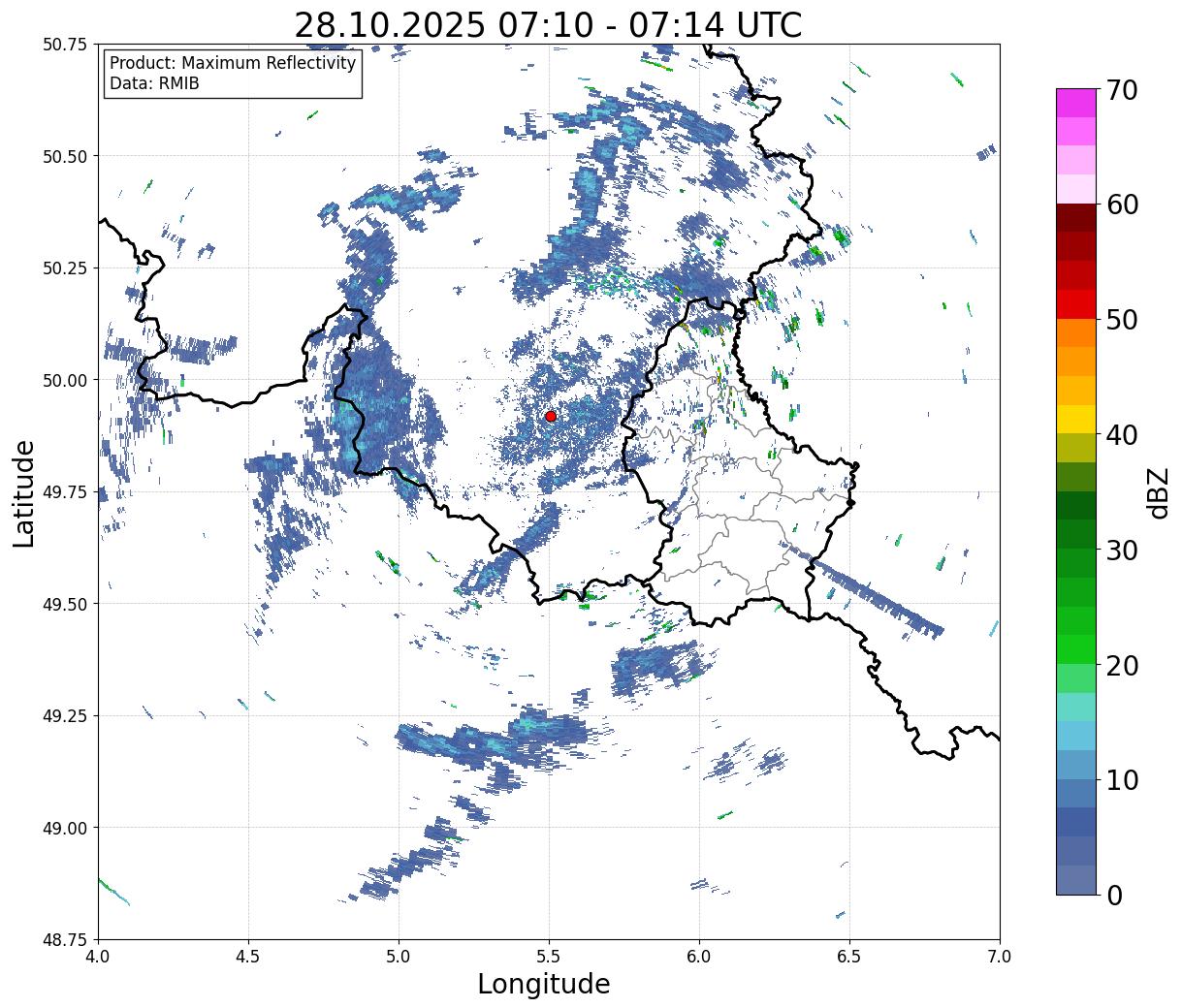Click the plot title showing 28.10.2025 time range
Screen dimensions: 1182x1008
[x=548, y=24]
